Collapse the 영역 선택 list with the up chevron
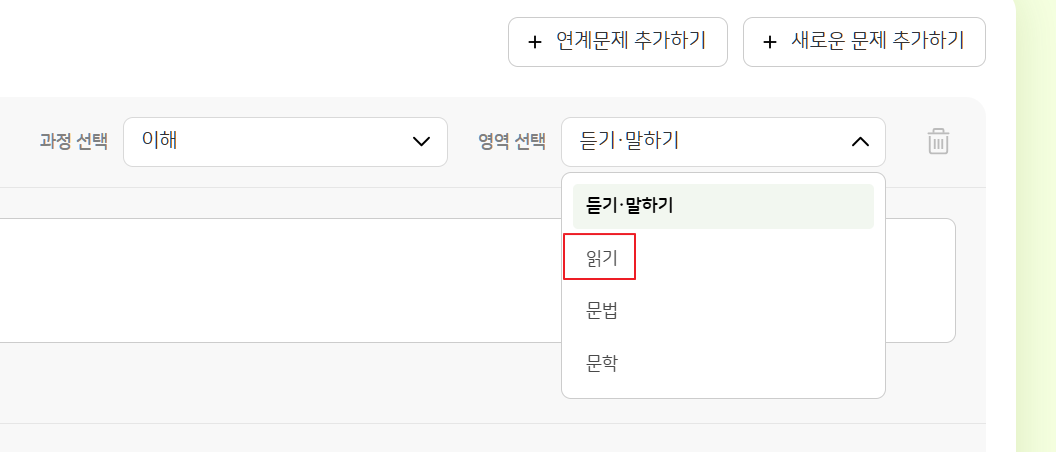1056x452 pixels. click(x=860, y=141)
